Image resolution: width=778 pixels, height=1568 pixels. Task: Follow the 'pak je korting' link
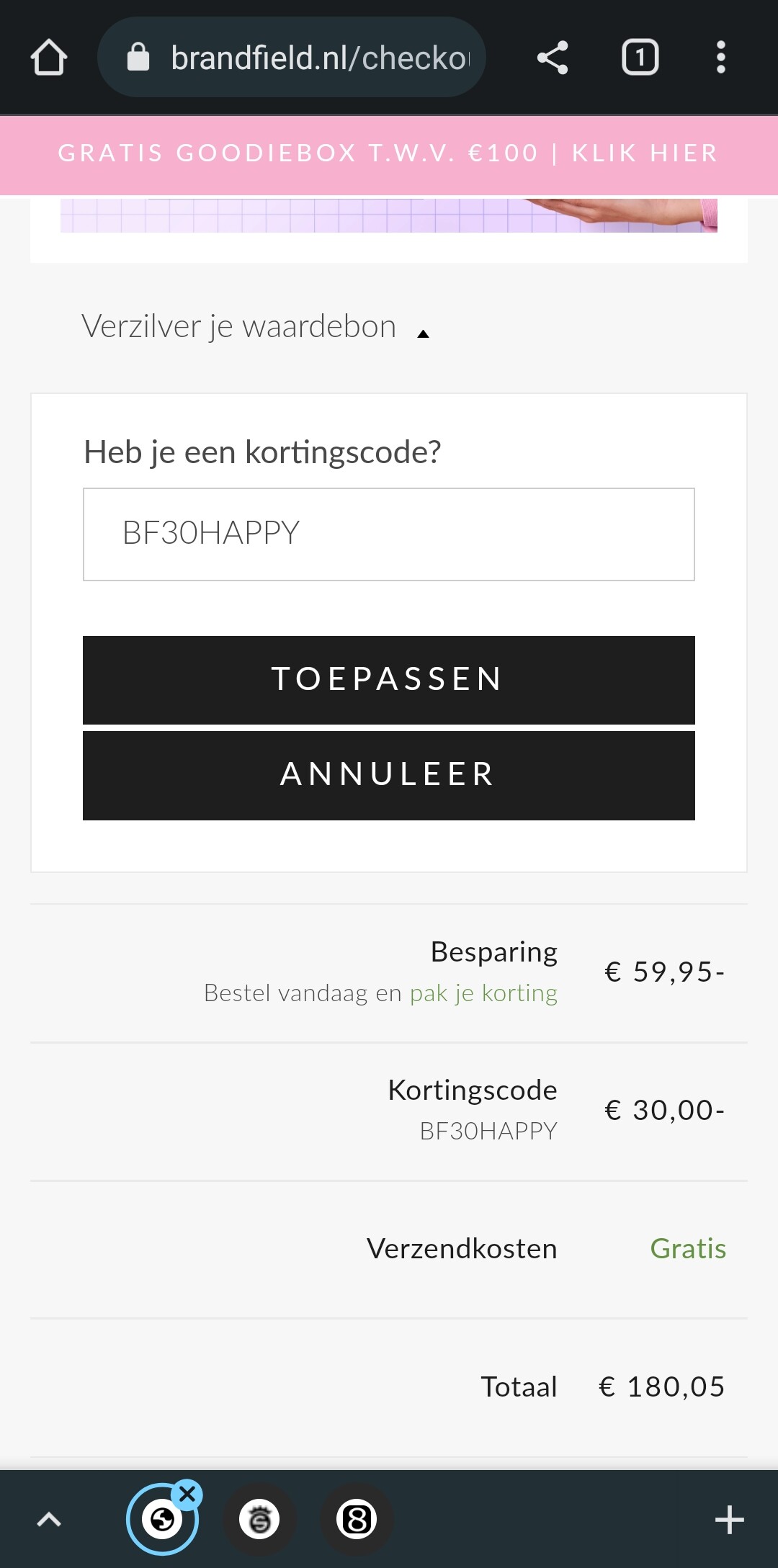483,993
